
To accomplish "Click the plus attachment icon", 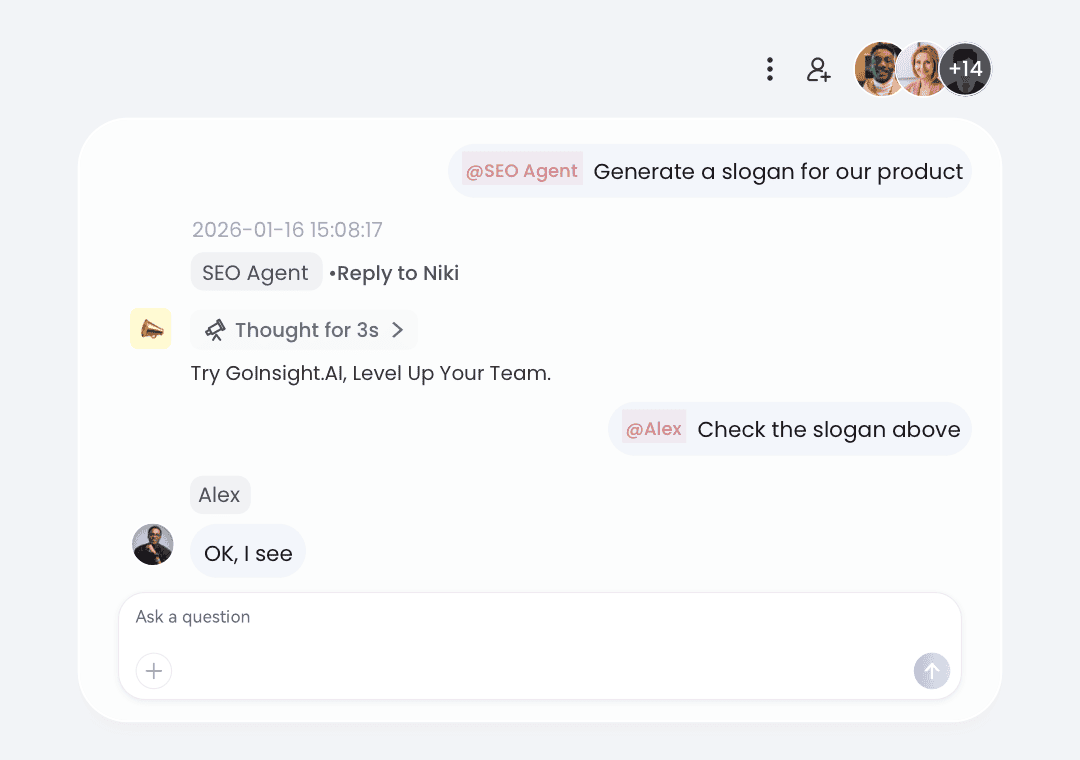I will [154, 671].
